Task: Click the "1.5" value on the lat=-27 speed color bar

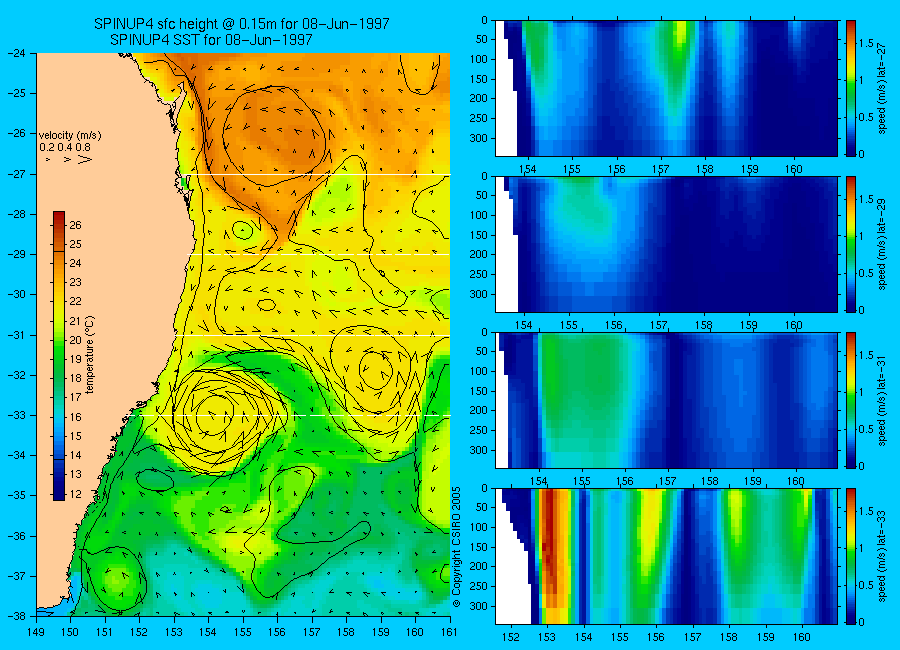Action: pos(867,43)
